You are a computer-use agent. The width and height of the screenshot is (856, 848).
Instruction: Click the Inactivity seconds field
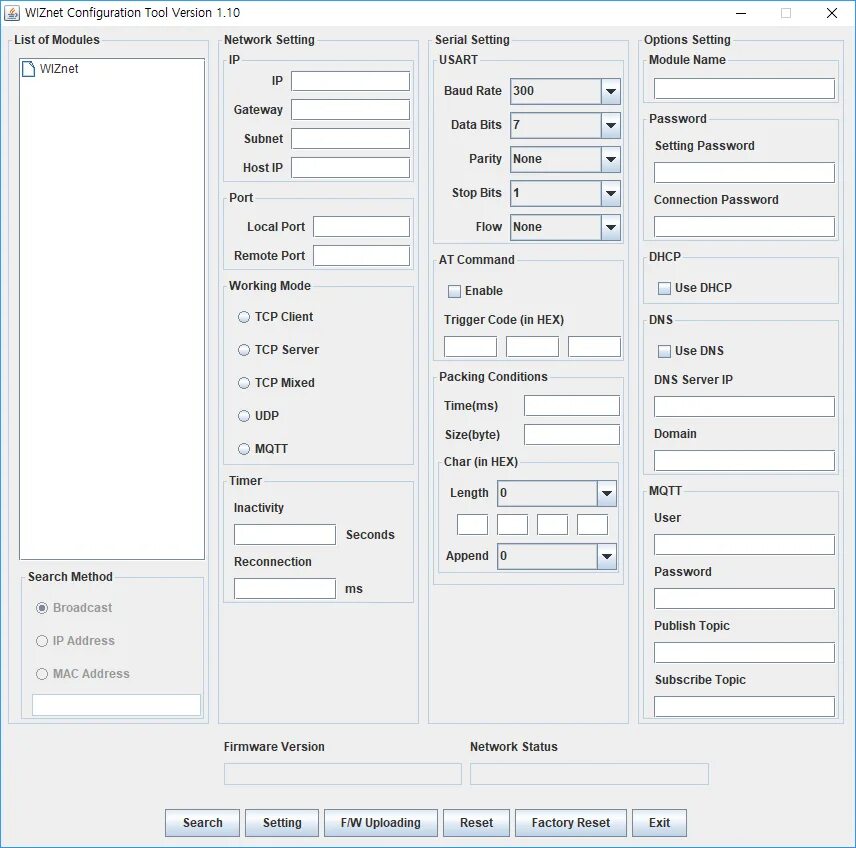[x=285, y=535]
